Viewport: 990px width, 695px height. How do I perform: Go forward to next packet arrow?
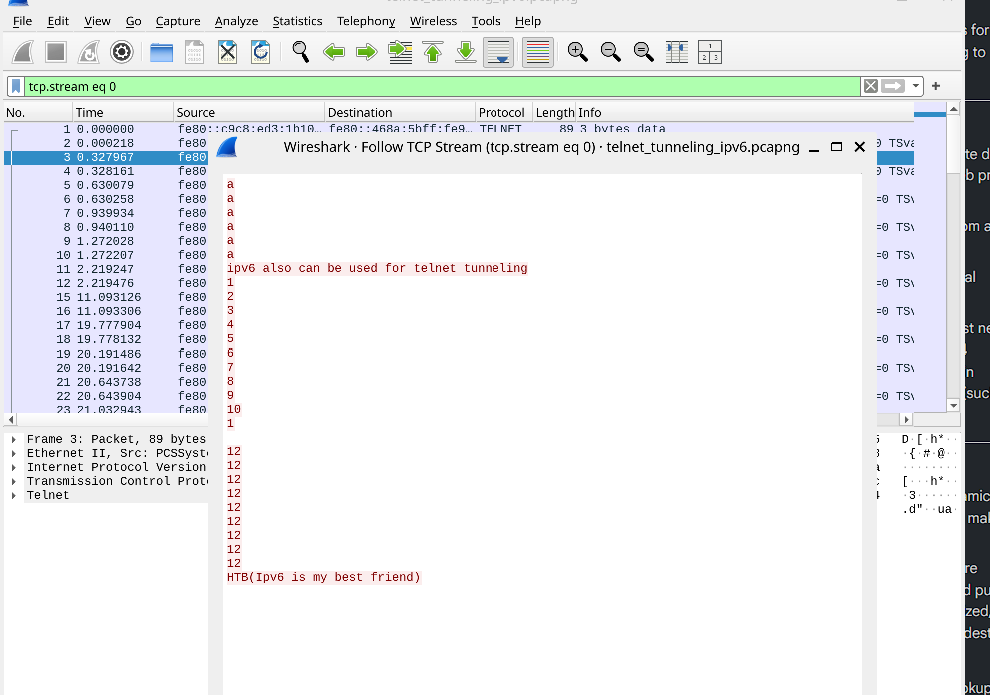point(366,52)
